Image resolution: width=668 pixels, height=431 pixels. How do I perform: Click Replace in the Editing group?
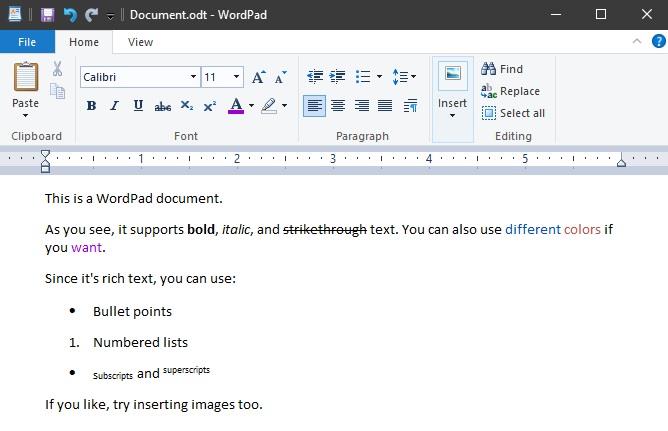click(510, 91)
